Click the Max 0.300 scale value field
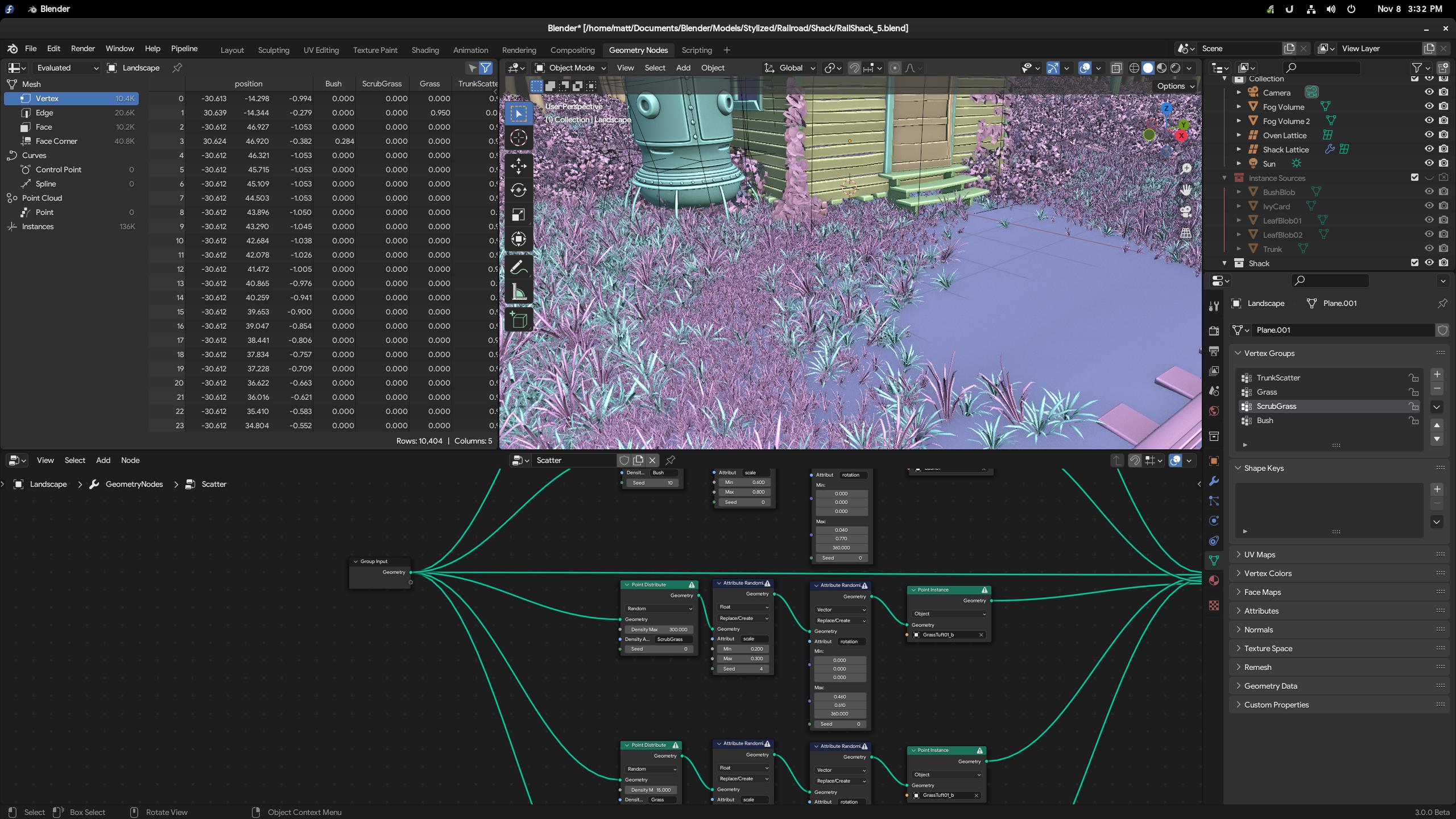This screenshot has width=1456, height=819. 743,659
